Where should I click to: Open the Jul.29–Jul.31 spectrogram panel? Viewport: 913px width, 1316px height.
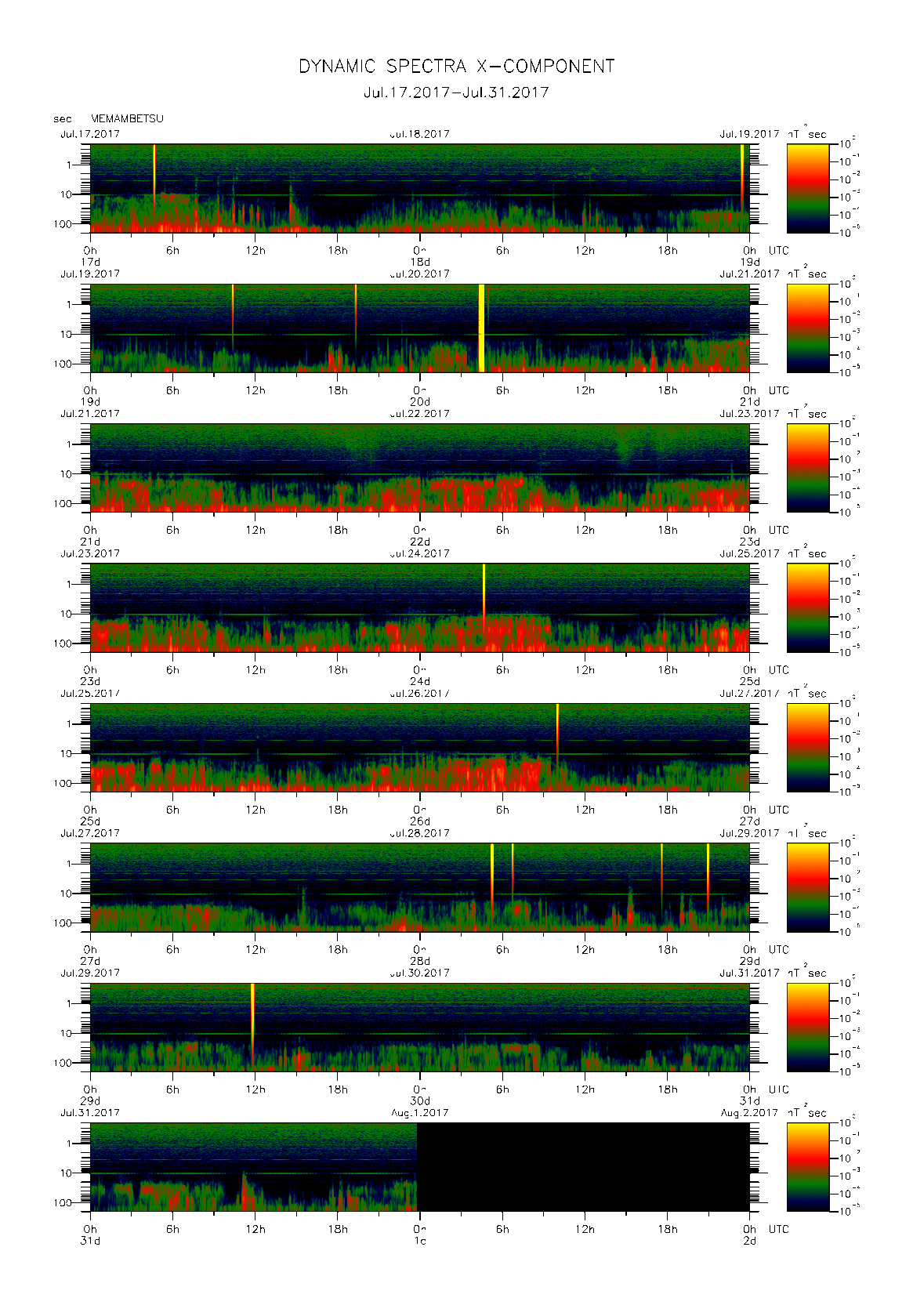pos(420,1028)
